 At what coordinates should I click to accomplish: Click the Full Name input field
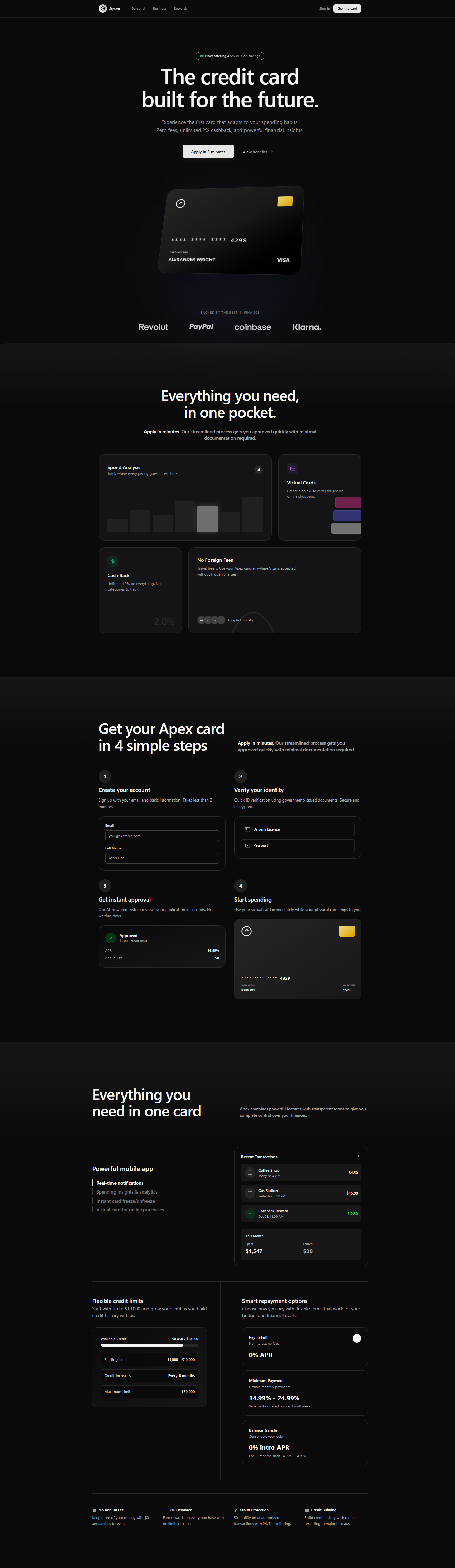pyautogui.click(x=162, y=858)
